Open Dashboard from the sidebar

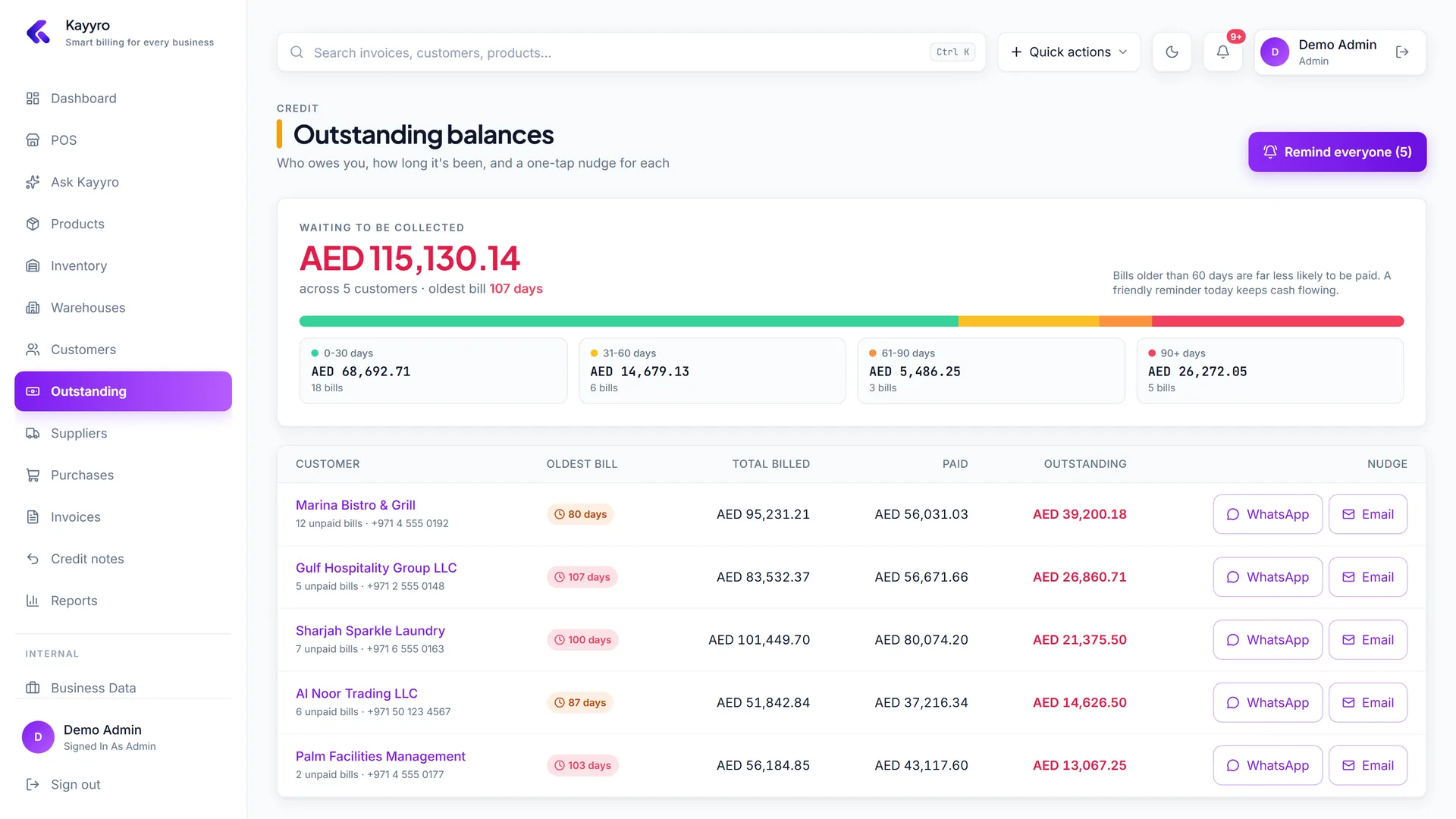(x=123, y=99)
